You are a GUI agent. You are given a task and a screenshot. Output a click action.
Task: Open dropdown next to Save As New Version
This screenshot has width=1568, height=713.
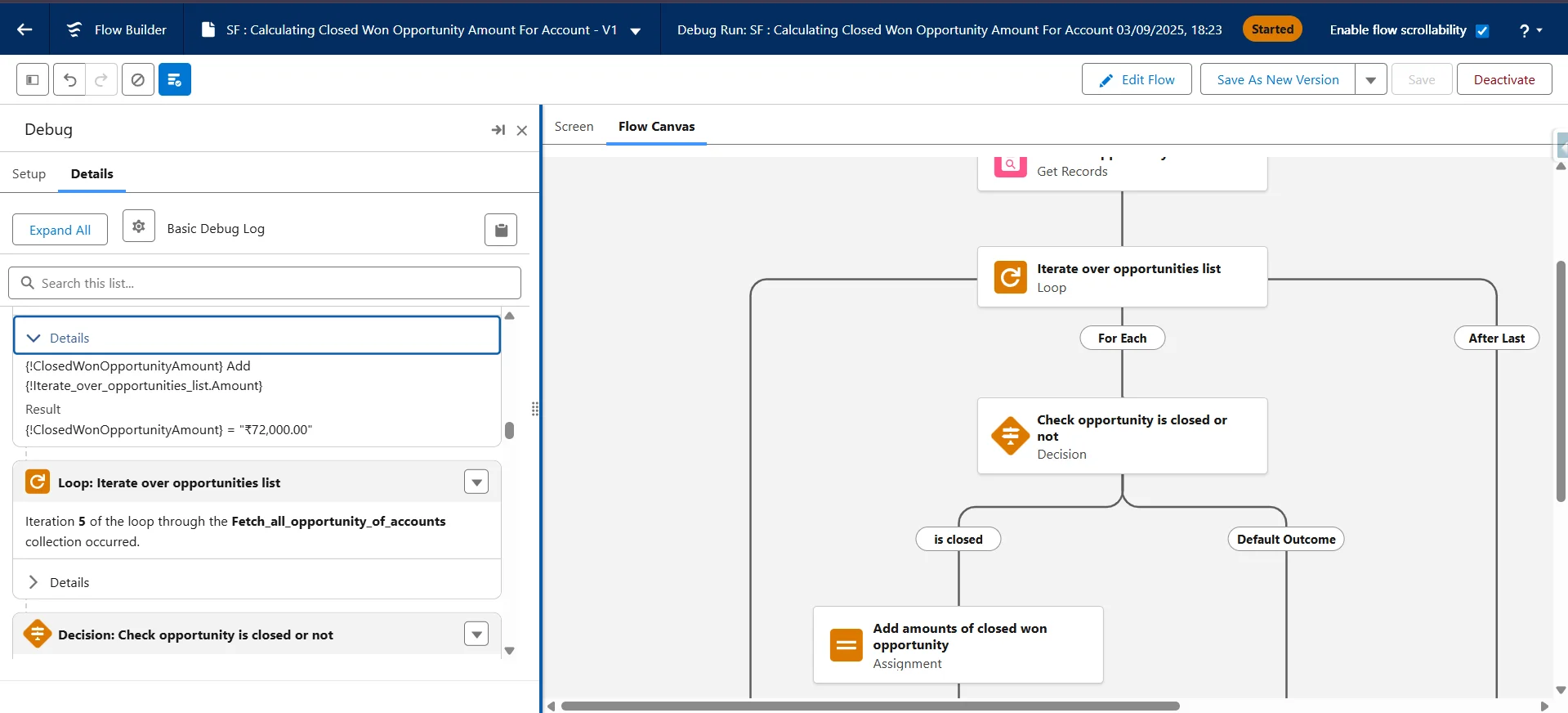click(x=1371, y=79)
